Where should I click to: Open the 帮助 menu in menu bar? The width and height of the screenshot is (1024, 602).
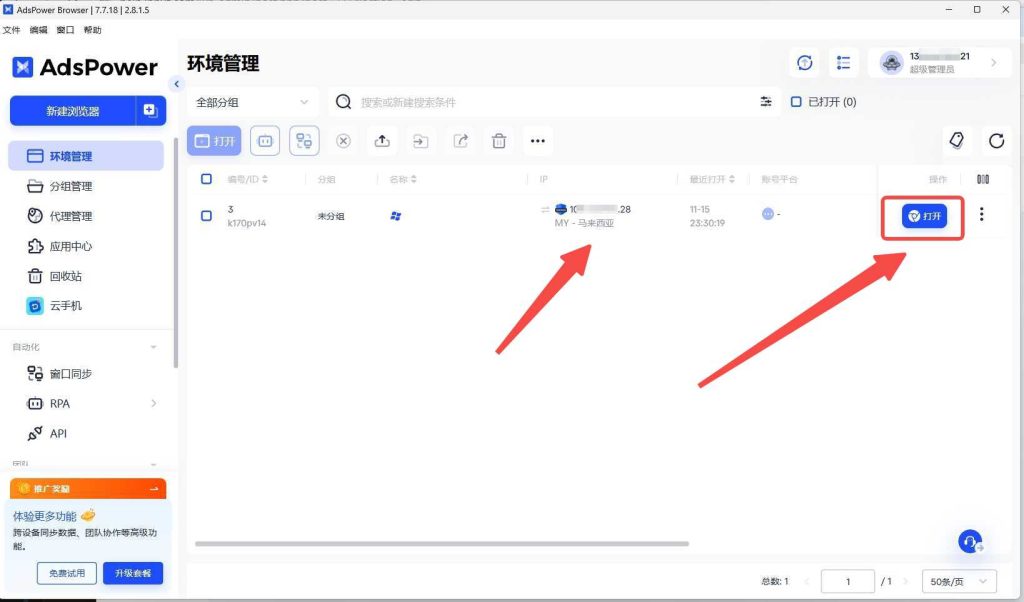point(93,31)
